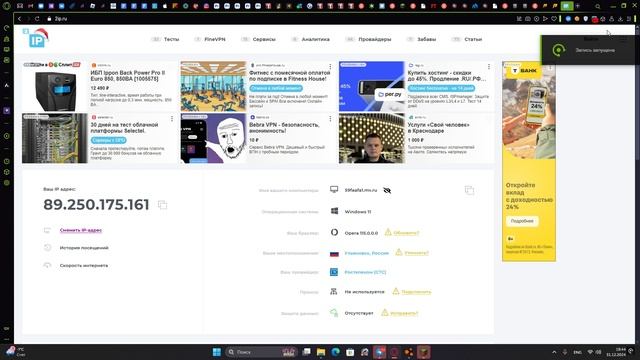Click the page vertical scrollbar
The width and height of the screenshot is (640, 360).
point(637,184)
